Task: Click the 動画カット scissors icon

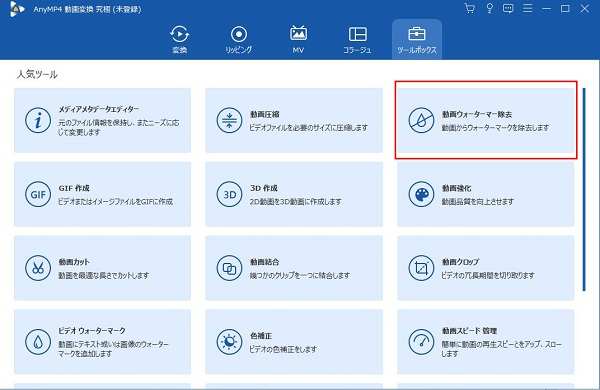Action: pos(38,268)
